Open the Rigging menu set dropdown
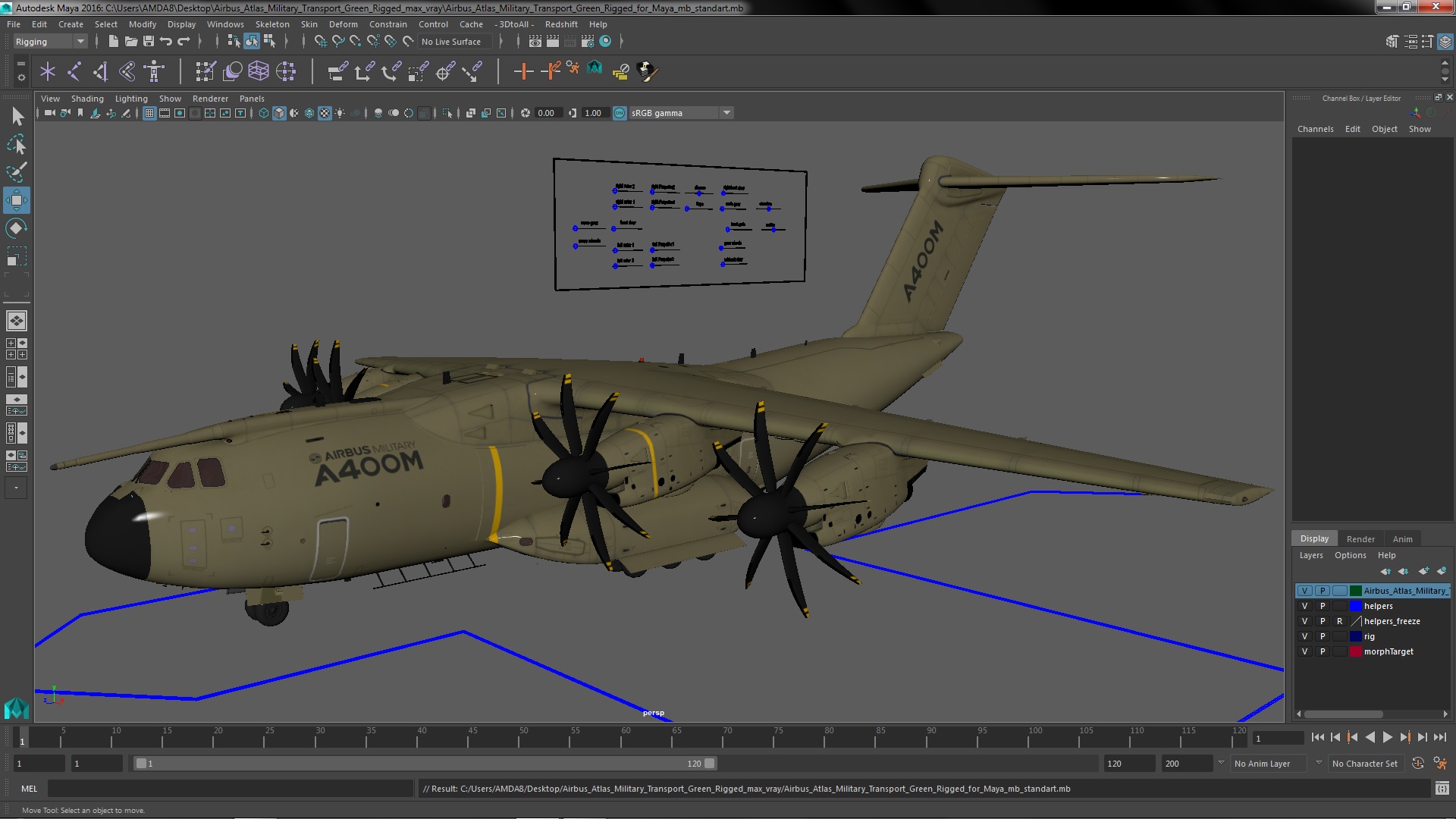 (49, 42)
